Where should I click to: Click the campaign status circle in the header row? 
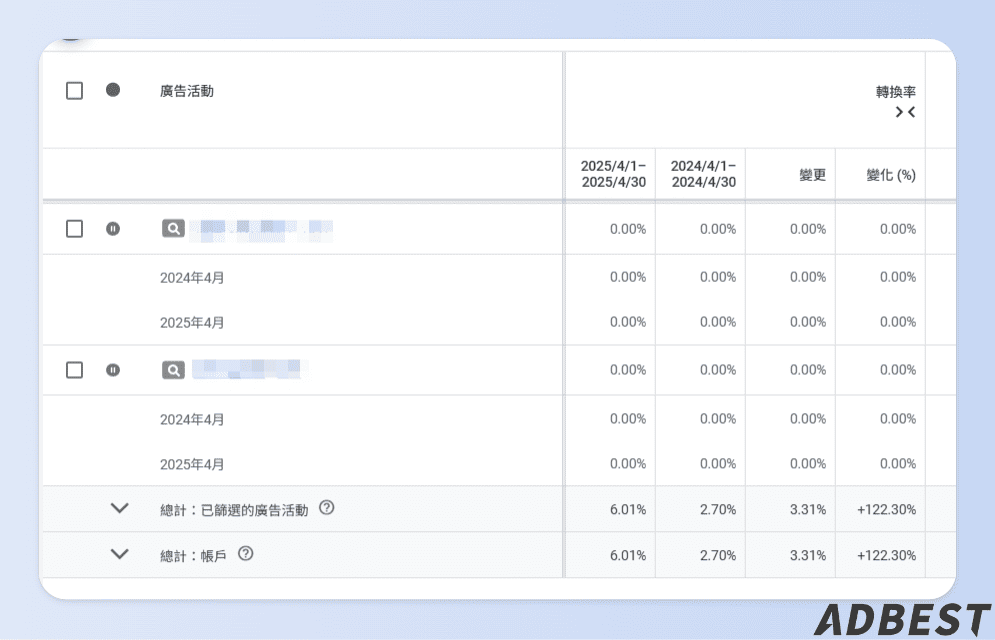(113, 90)
